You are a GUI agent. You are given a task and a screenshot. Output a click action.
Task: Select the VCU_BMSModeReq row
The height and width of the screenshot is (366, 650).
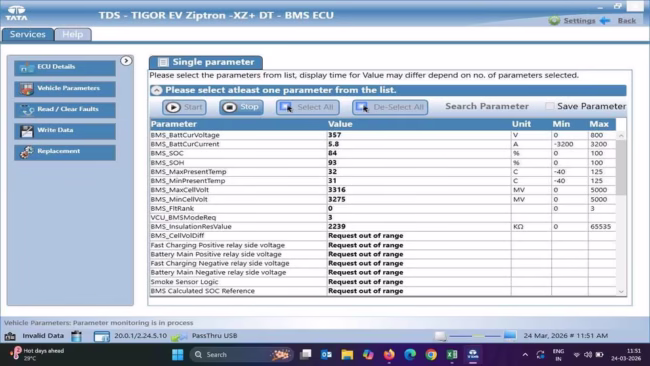click(x=383, y=218)
